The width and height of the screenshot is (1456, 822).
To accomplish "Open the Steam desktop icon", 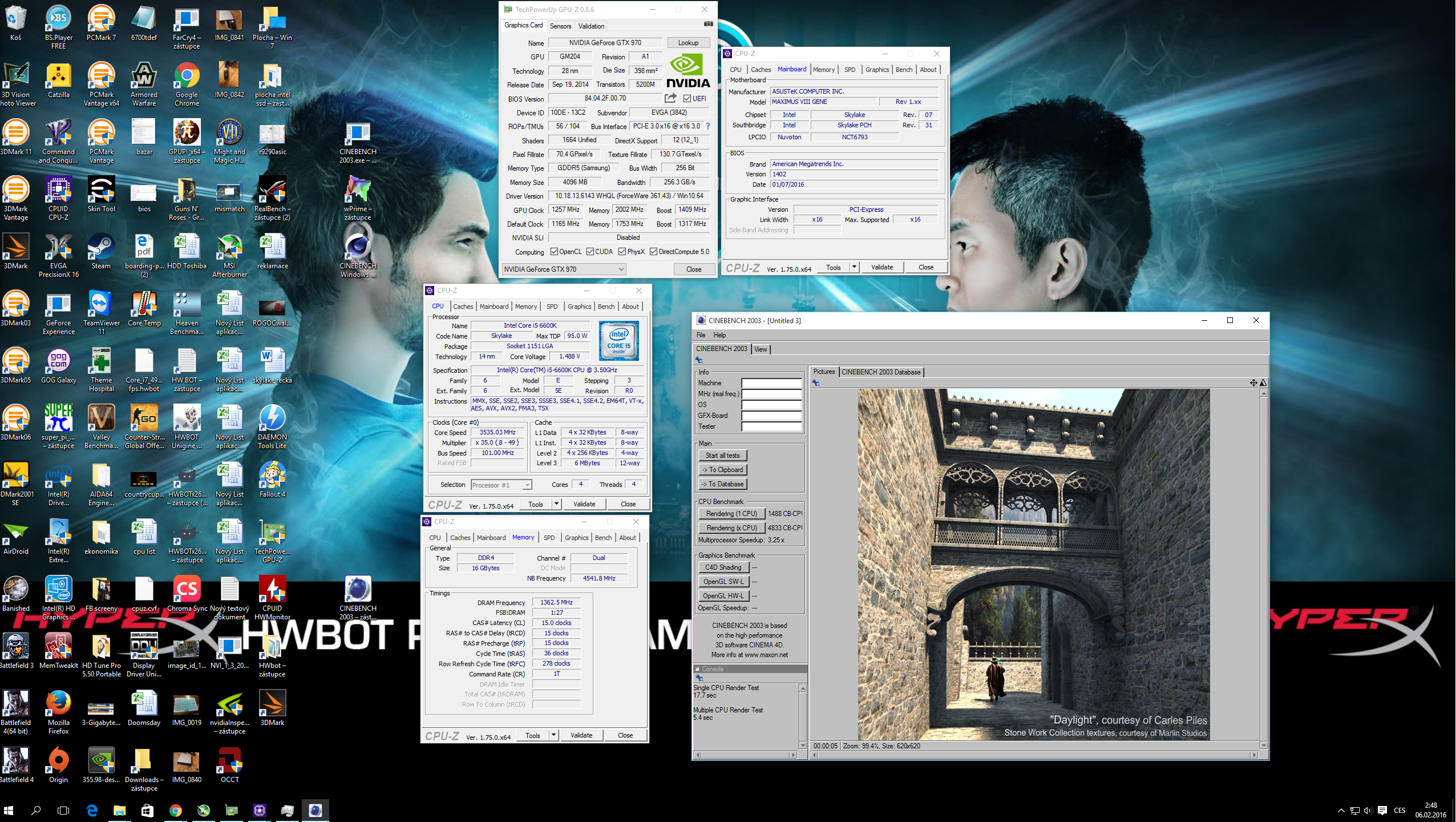I will click(101, 252).
